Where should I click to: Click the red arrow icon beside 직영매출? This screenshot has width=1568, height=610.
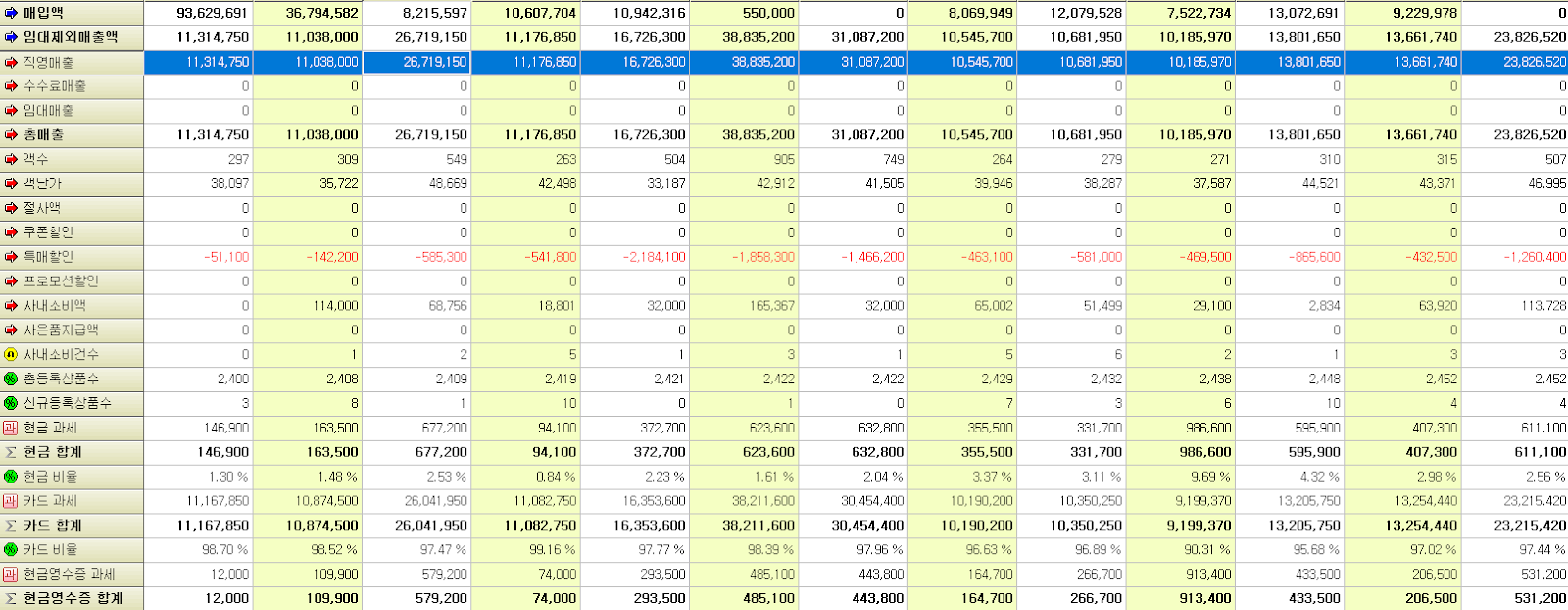[11, 62]
